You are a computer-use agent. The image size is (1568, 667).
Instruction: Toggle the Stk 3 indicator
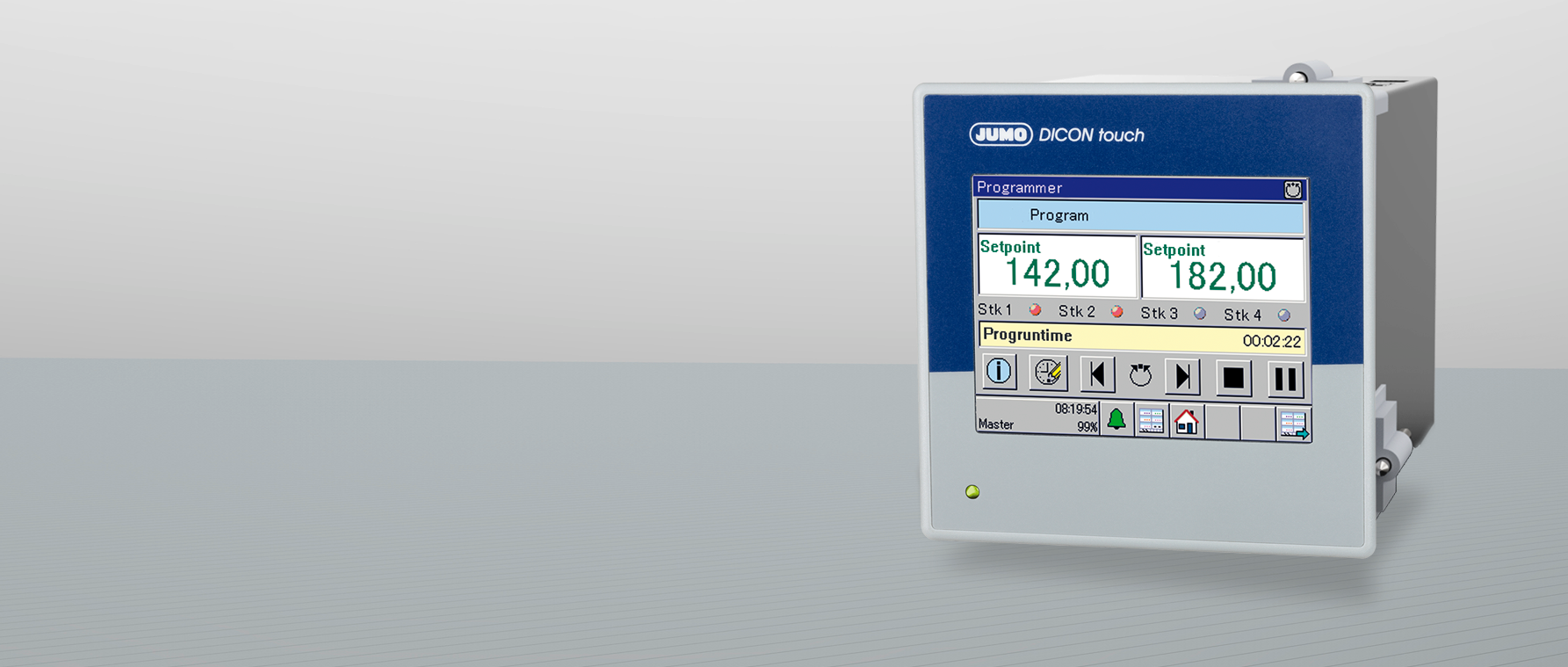click(1200, 314)
